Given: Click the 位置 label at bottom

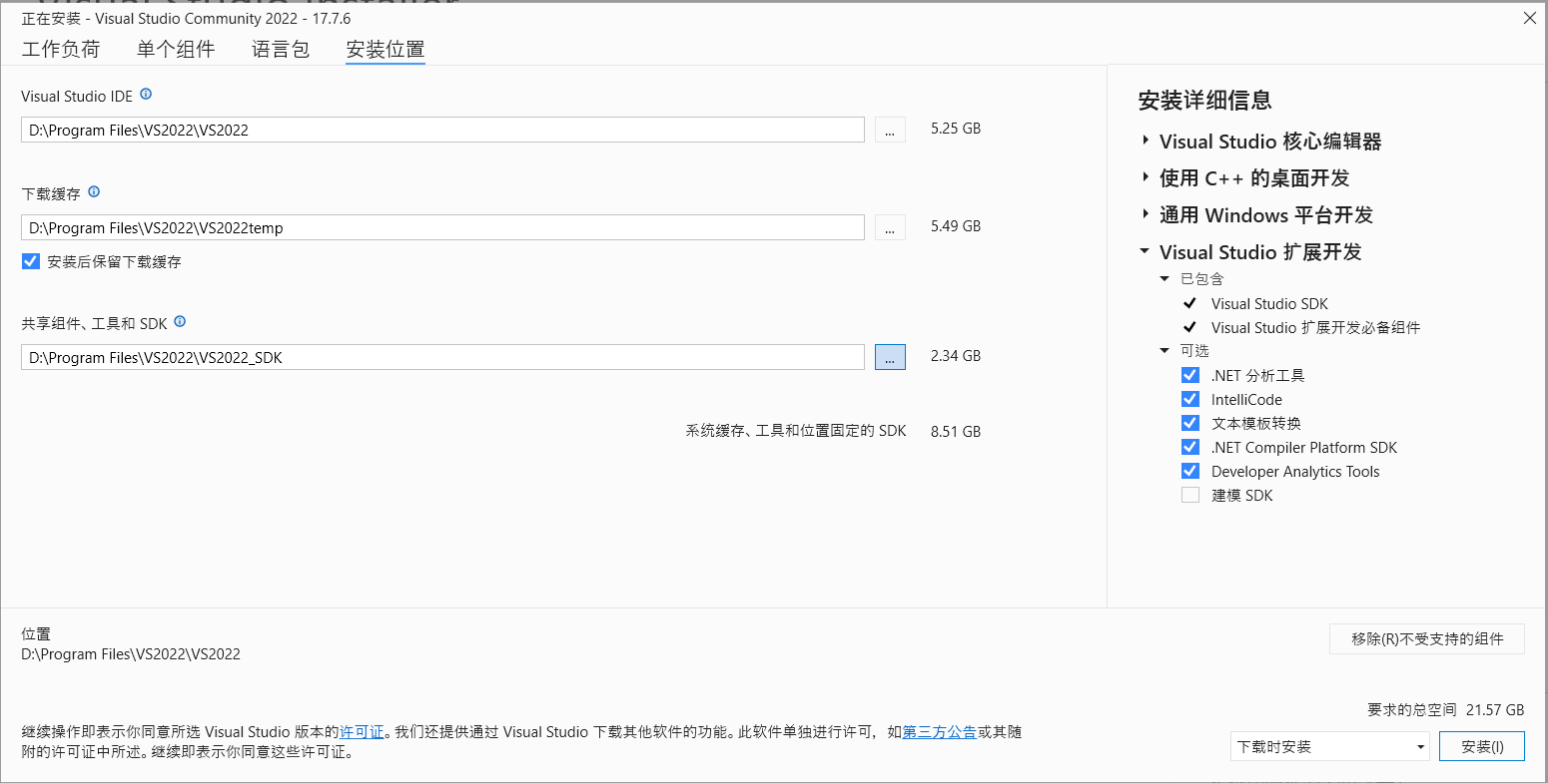Looking at the screenshot, I should (36, 634).
